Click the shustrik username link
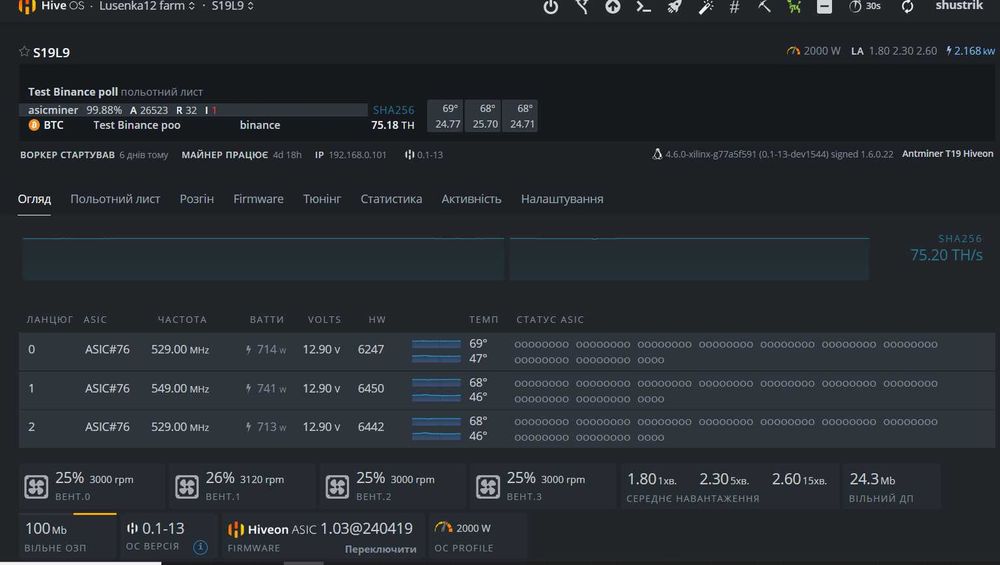 pyautogui.click(x=959, y=6)
